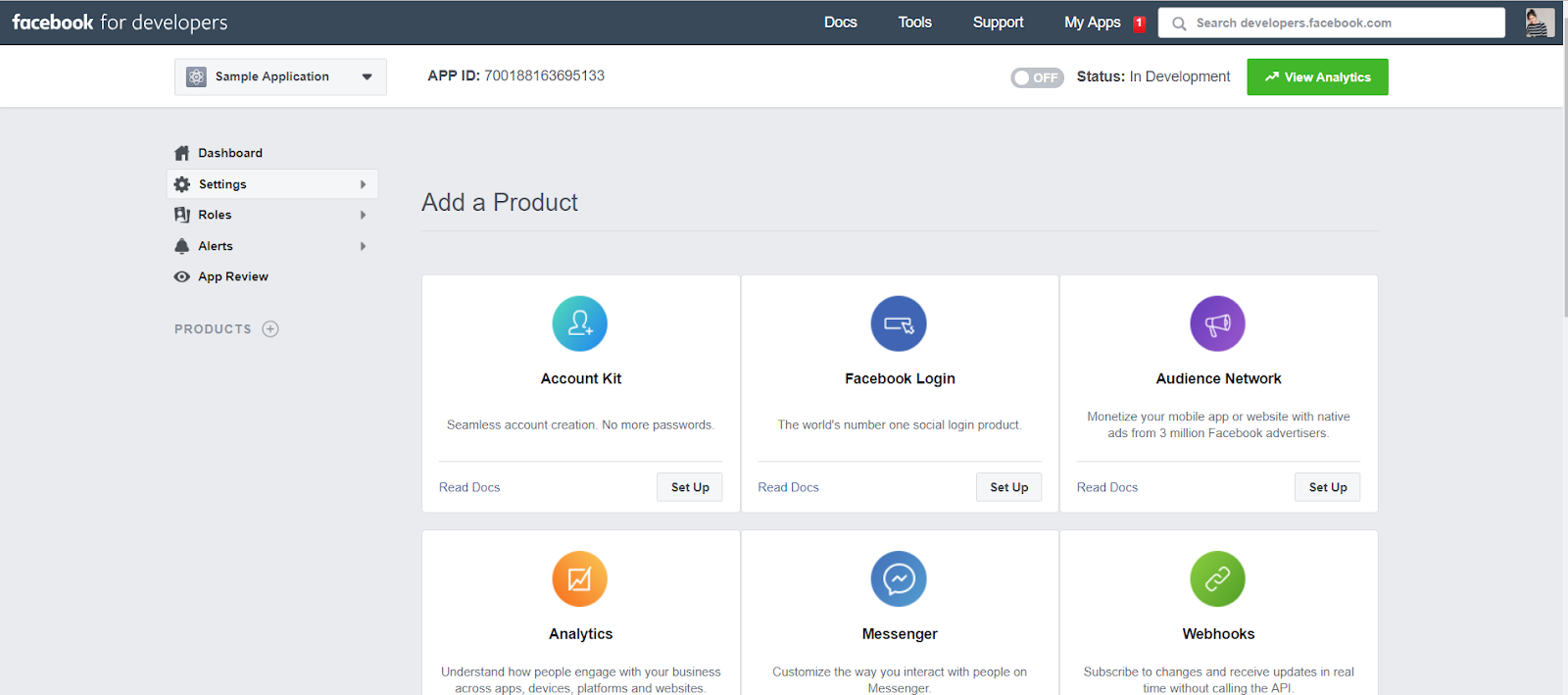Read Docs for Facebook Login
This screenshot has height=695, width=1568.
(x=788, y=487)
